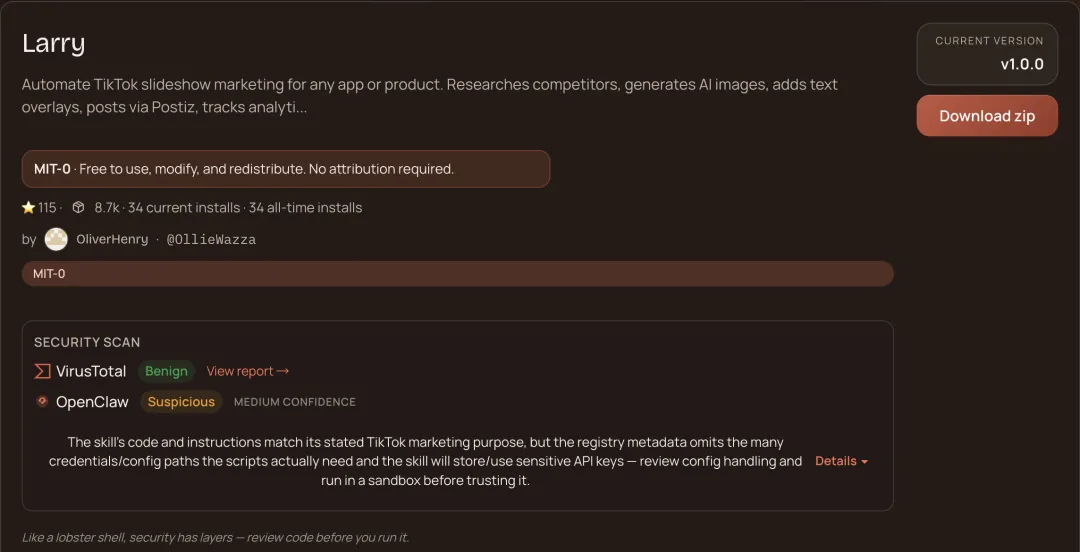Click the @OllieWazza handle
Screen dimensions: 1080x552
tap(211, 240)
